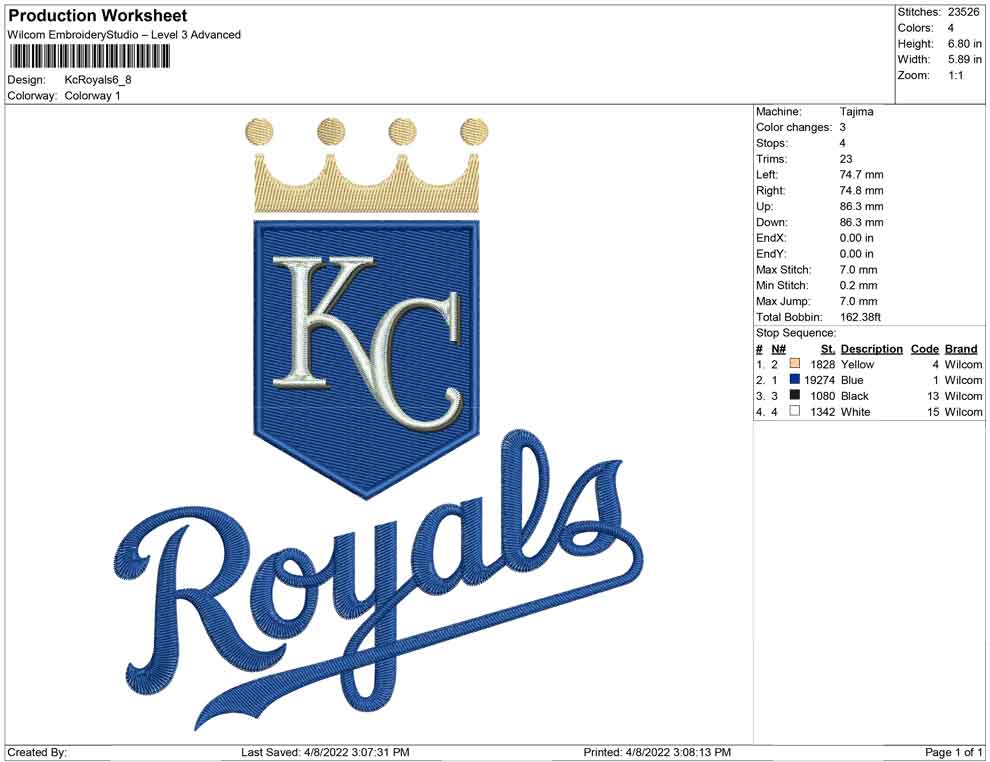This screenshot has height=762, width=990.
Task: Click the 'EndX:' label
Action: [769, 238]
